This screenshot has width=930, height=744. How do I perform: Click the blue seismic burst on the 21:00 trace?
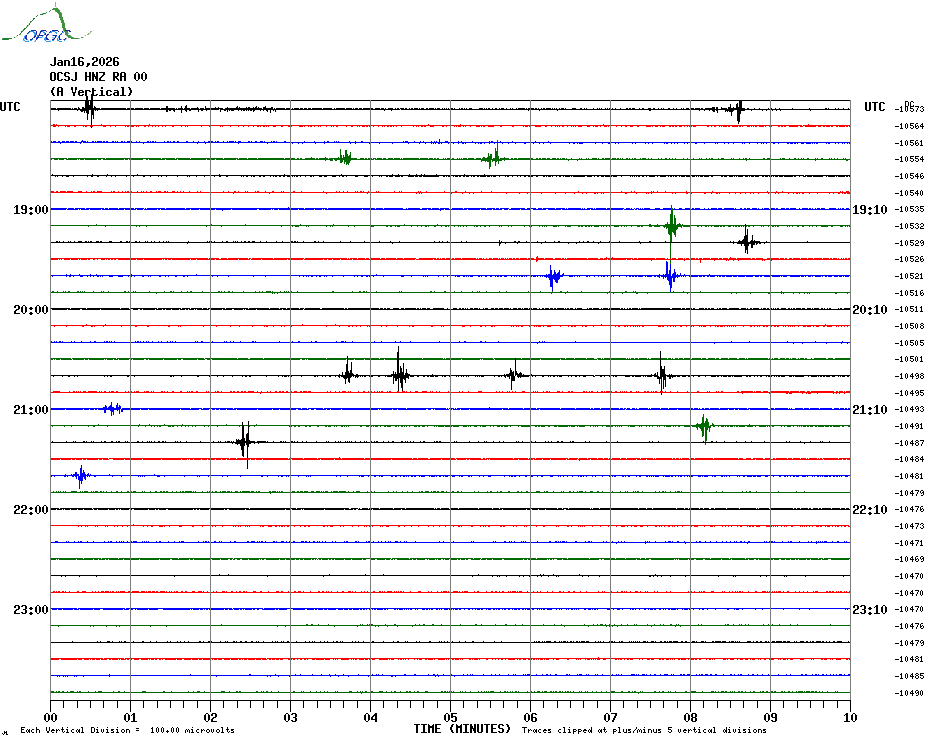[x=112, y=408]
